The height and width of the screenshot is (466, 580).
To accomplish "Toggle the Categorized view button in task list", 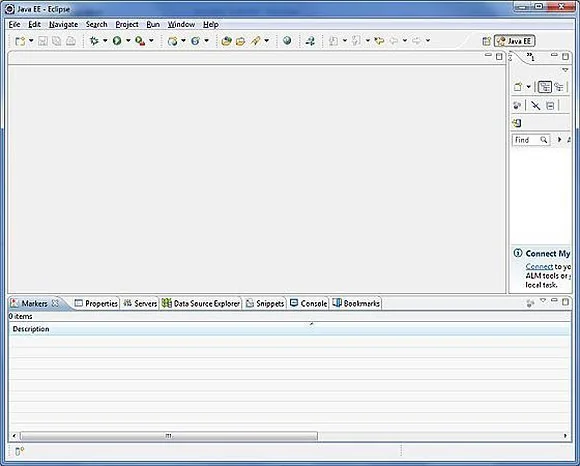I will (544, 87).
